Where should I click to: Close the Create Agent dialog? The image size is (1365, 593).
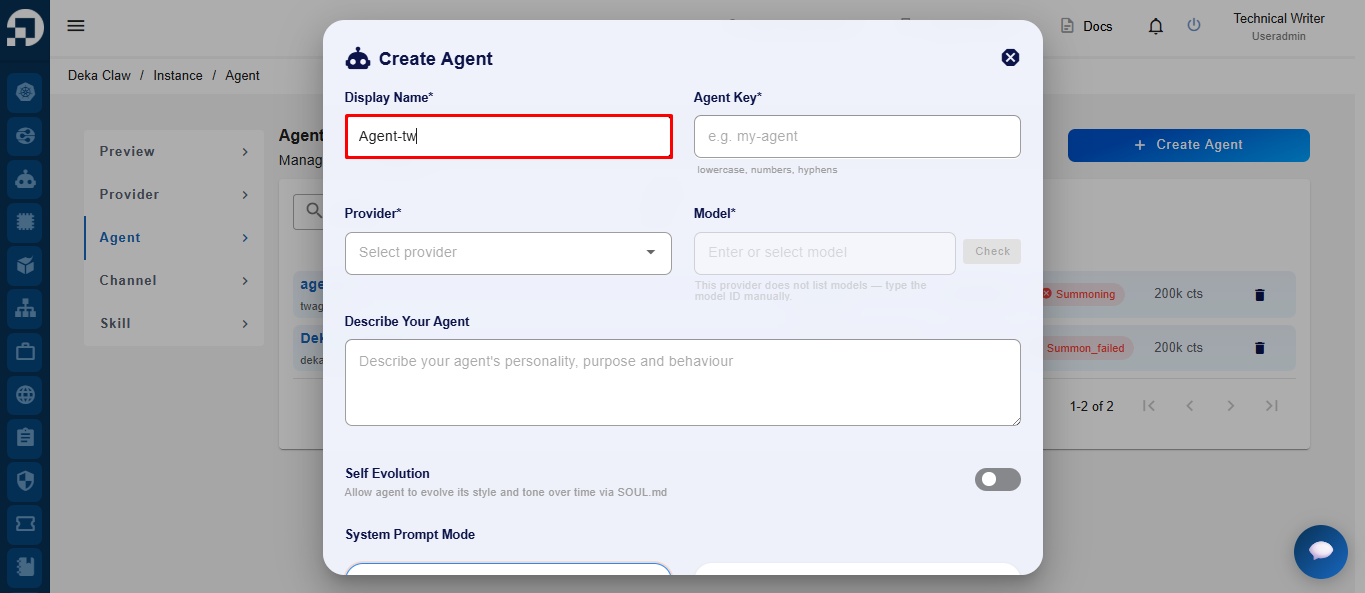pyautogui.click(x=1010, y=57)
